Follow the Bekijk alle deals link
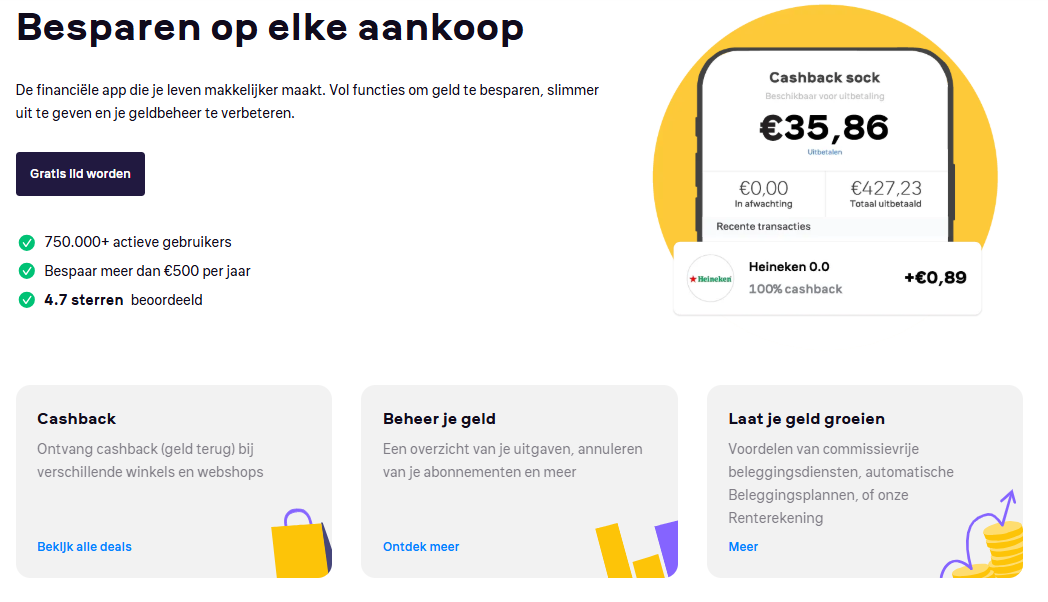The image size is (1048, 602). point(84,546)
